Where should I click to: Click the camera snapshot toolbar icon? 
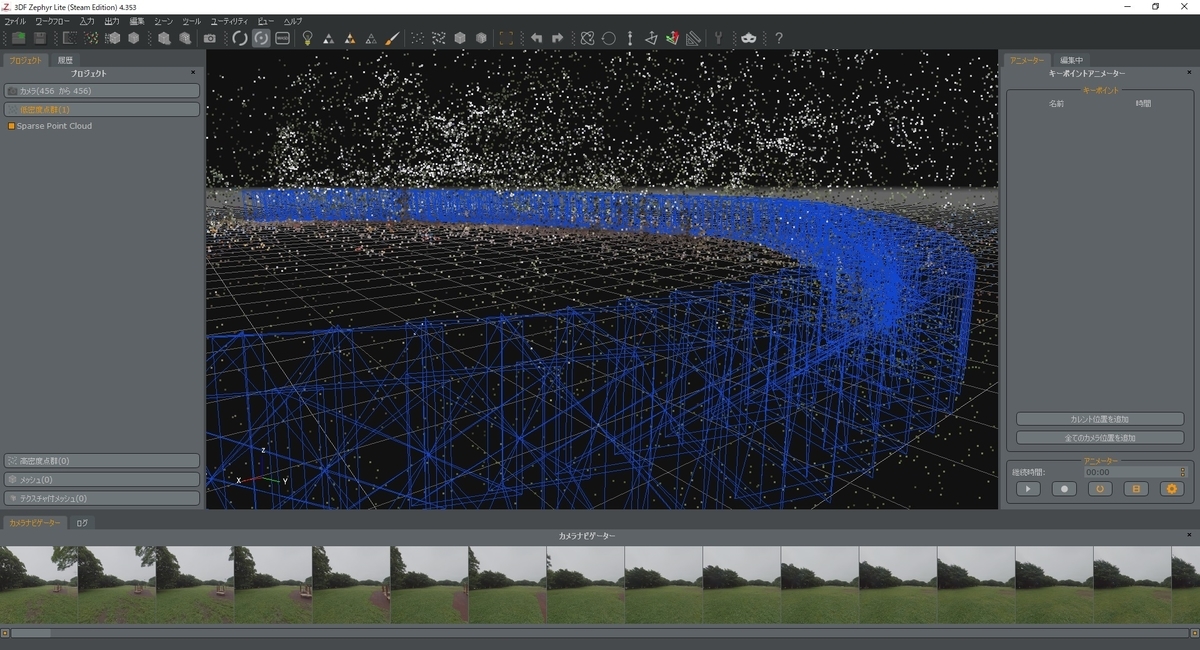pyautogui.click(x=210, y=38)
